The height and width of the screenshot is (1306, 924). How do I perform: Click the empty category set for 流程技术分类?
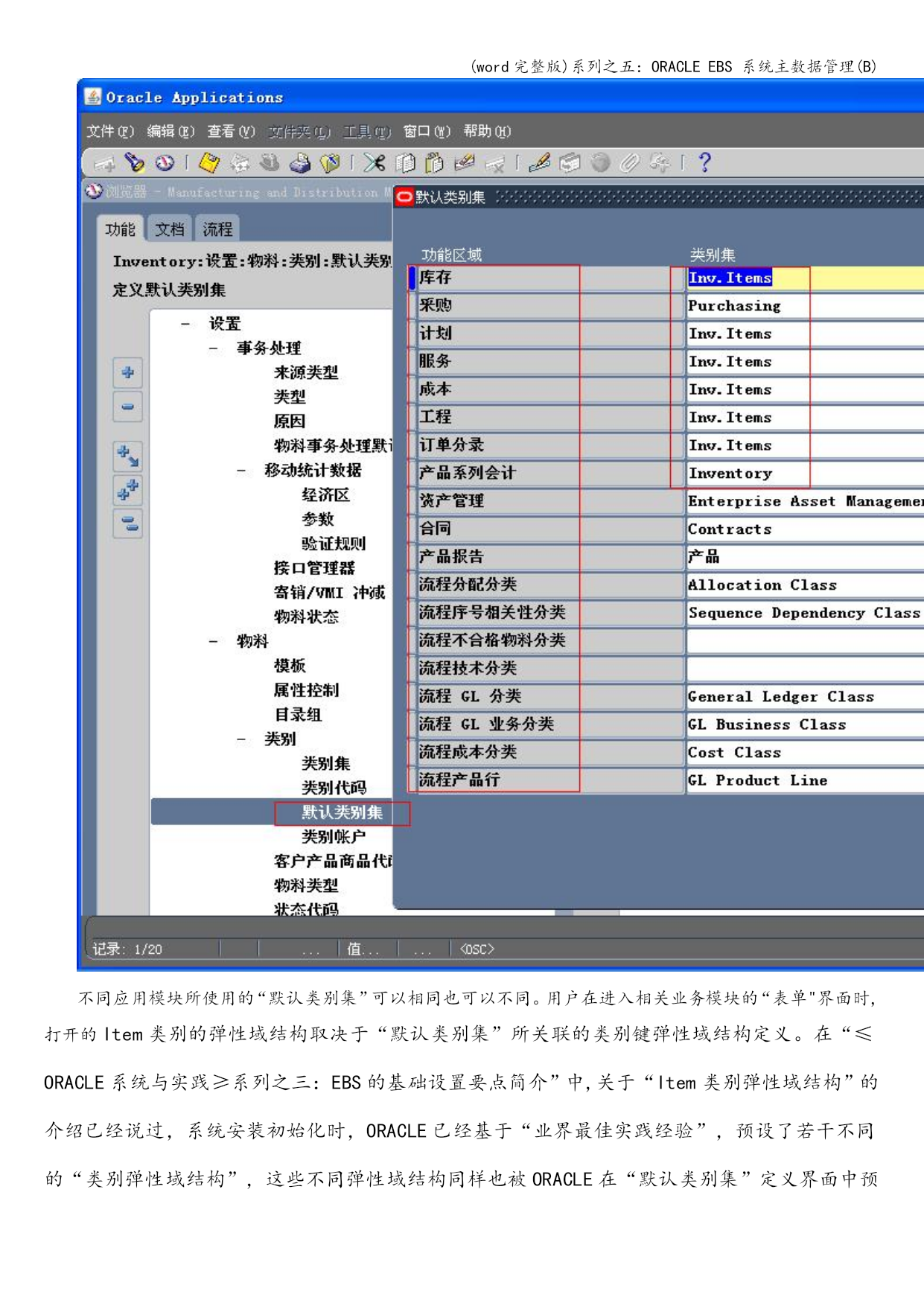805,669
